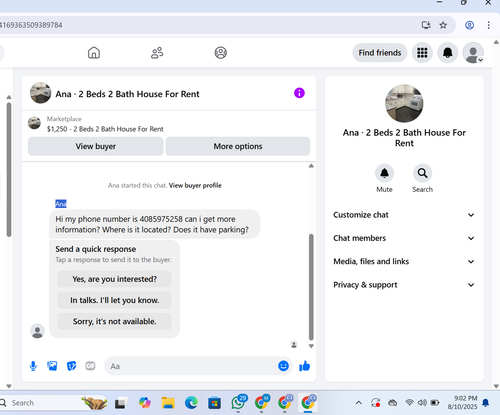Click the small Marketplace listing thumbnail
This screenshot has width=500, height=415.
pyautogui.click(x=34, y=123)
